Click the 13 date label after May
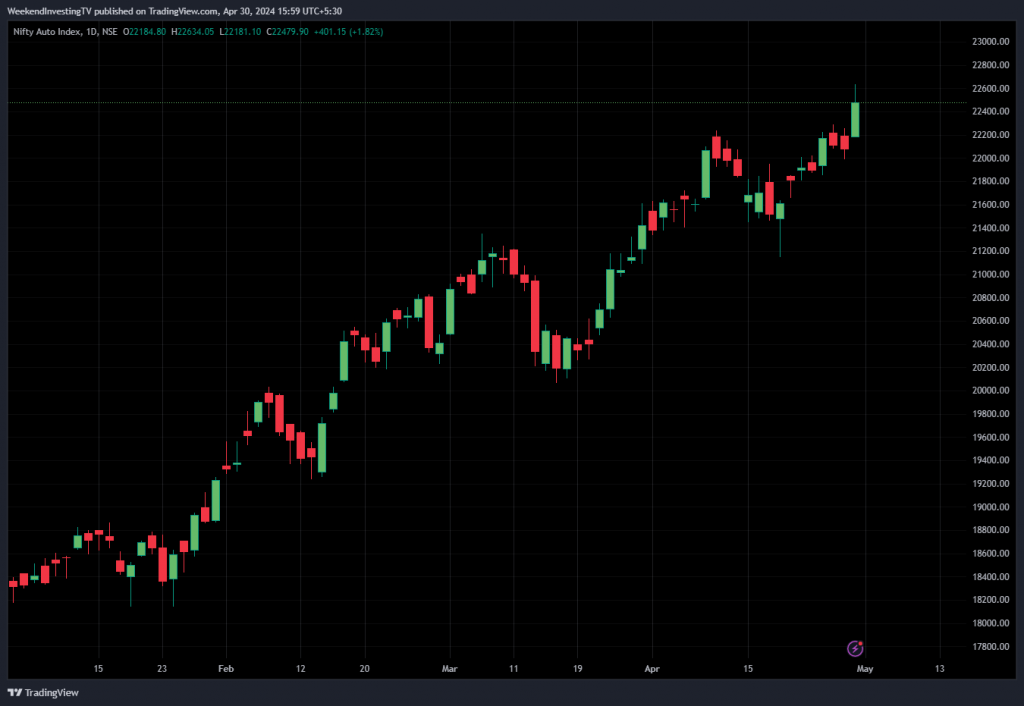 [x=940, y=669]
